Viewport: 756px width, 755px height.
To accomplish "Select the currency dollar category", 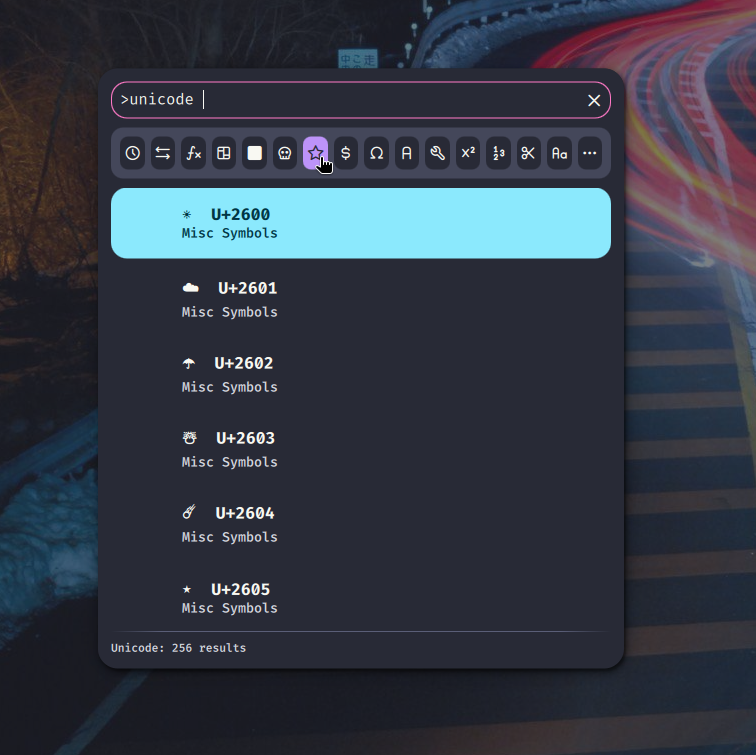I will pos(346,153).
